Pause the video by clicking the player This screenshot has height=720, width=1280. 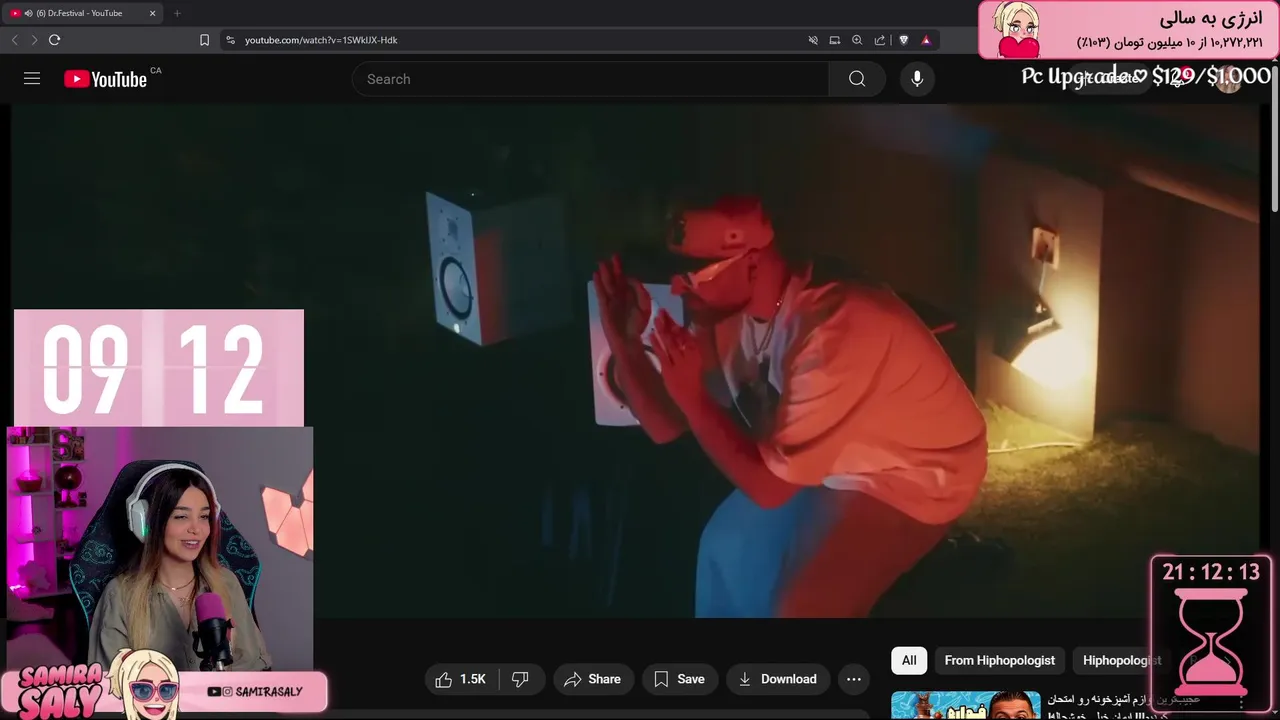coord(636,360)
